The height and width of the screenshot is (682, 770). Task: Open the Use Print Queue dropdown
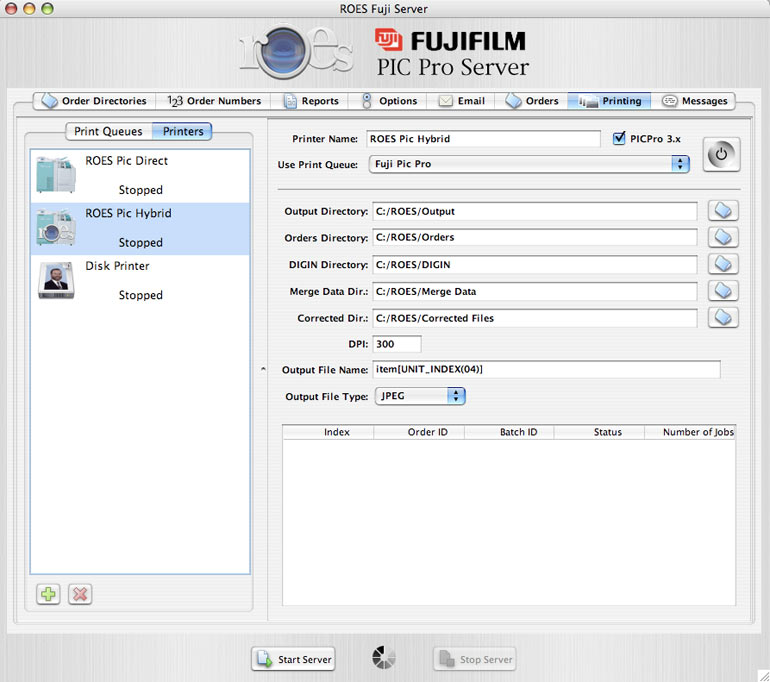(x=529, y=164)
